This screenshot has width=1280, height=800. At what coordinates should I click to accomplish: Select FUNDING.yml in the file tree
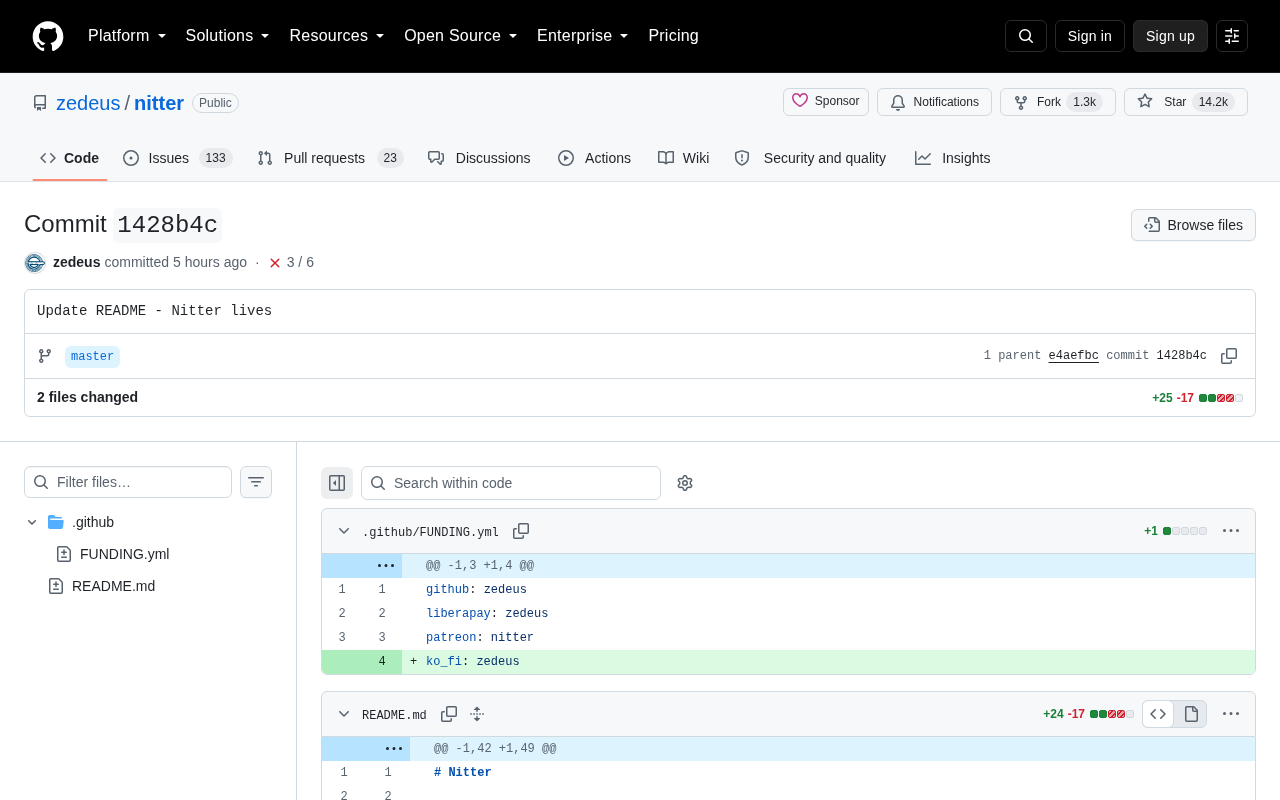pyautogui.click(x=124, y=554)
